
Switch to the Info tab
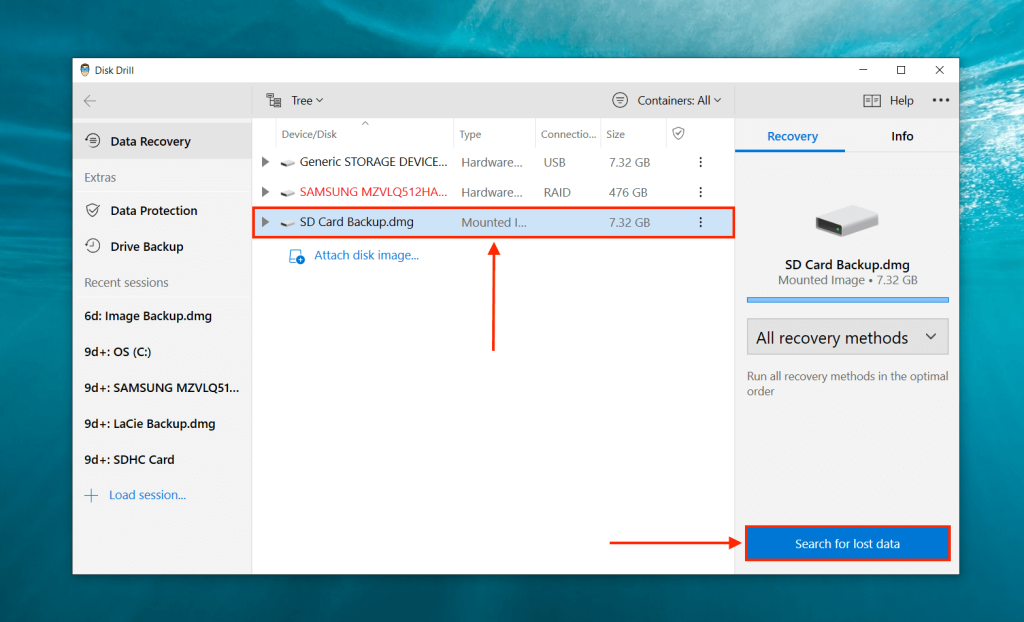tap(901, 136)
